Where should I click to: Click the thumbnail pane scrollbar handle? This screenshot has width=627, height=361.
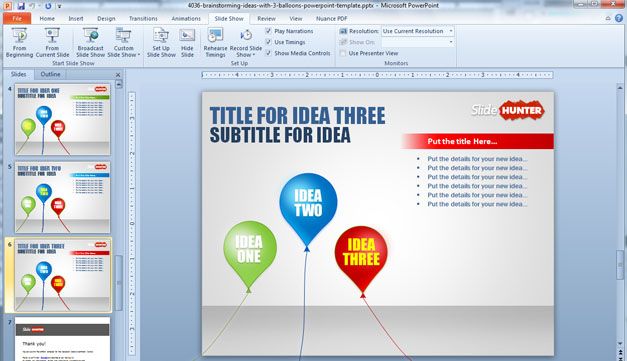pyautogui.click(x=119, y=283)
